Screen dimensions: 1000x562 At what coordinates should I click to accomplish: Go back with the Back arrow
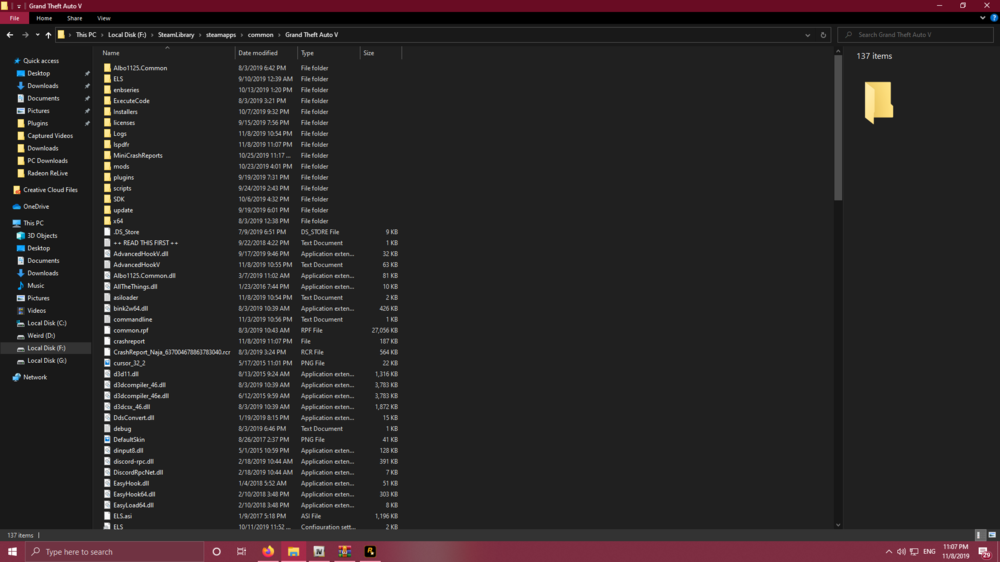[10, 35]
